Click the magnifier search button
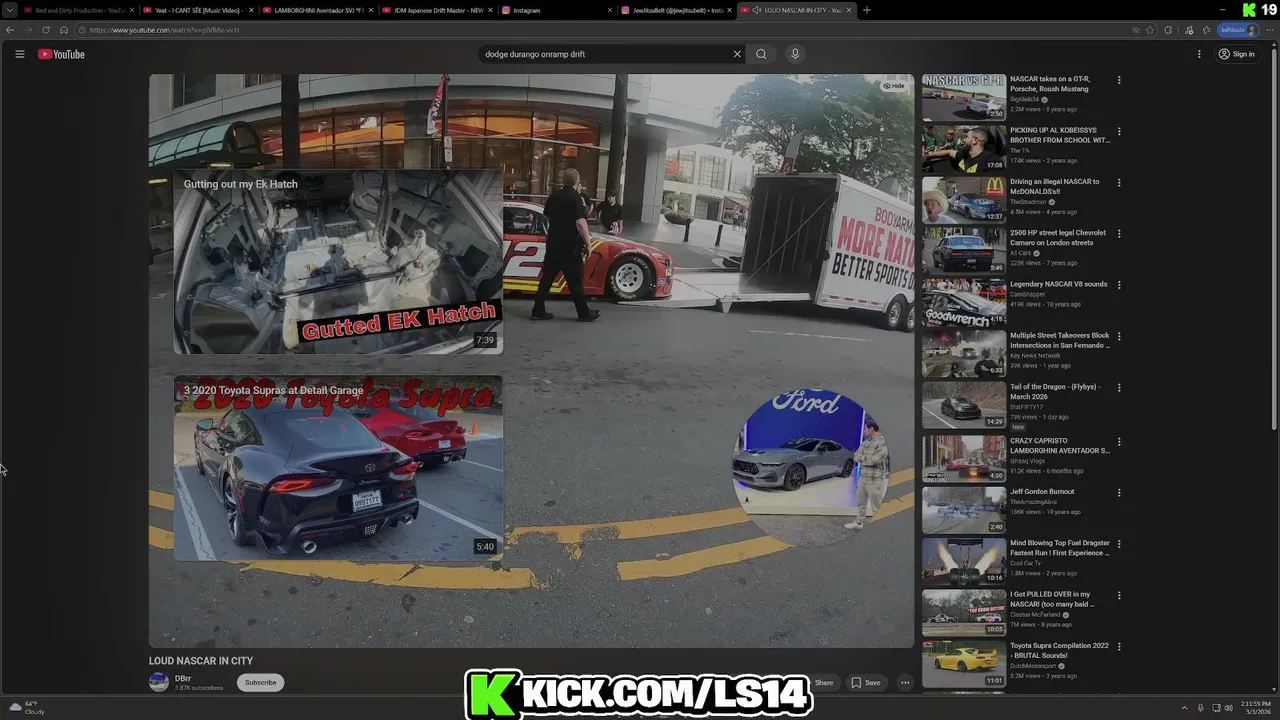Viewport: 1280px width, 720px height. click(x=761, y=54)
